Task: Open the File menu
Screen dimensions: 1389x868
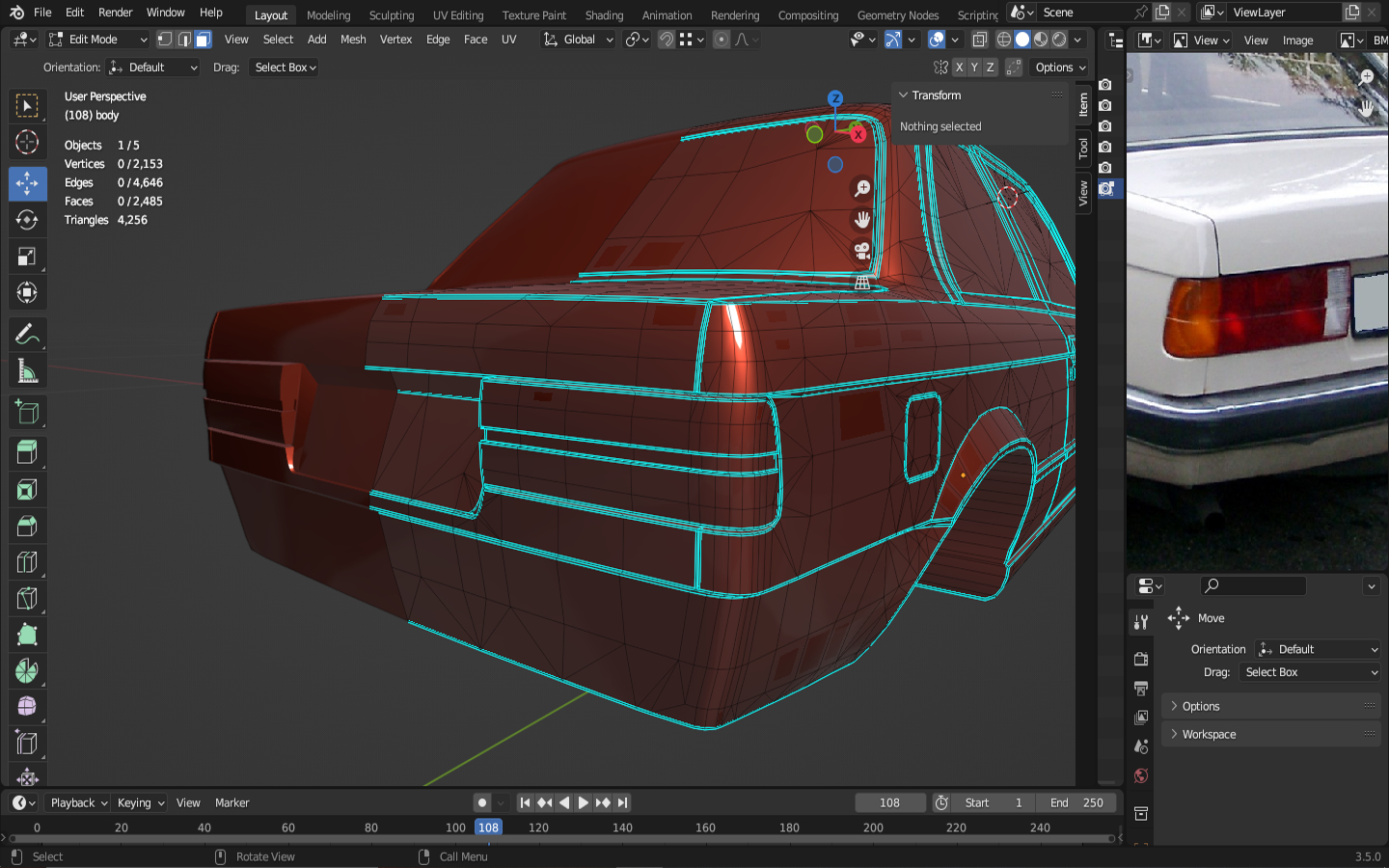Action: click(42, 13)
